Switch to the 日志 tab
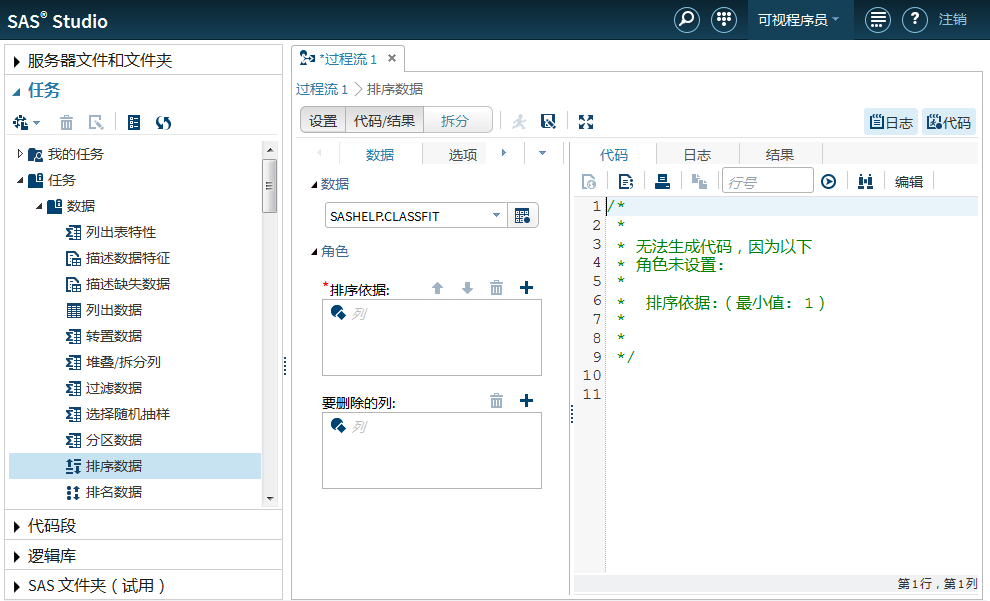Screen dimensions: 990x601 (697, 154)
